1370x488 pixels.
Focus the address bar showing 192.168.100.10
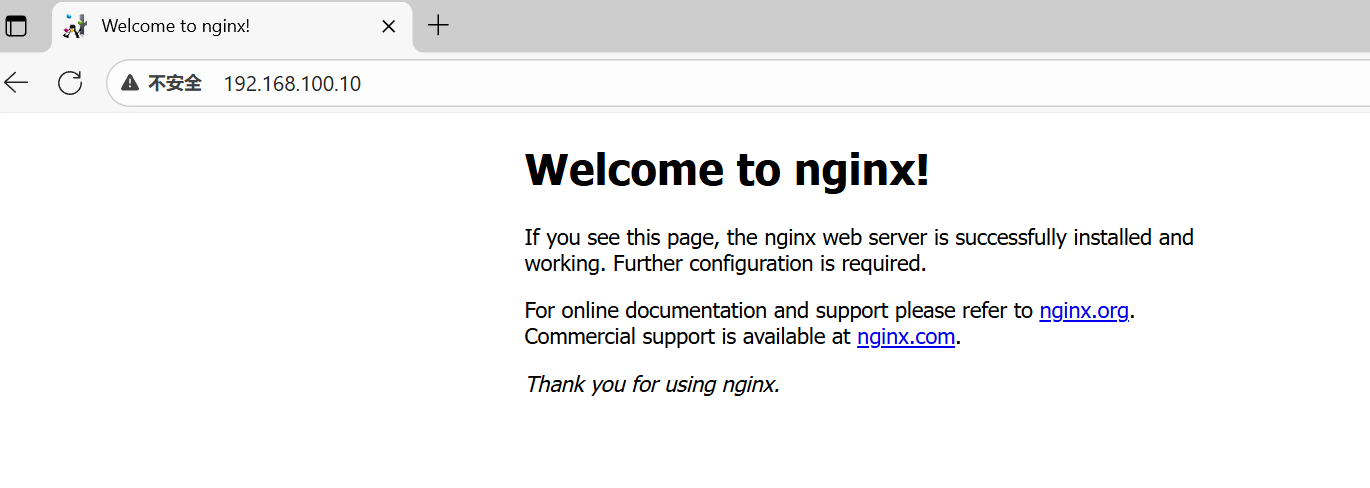(x=738, y=84)
